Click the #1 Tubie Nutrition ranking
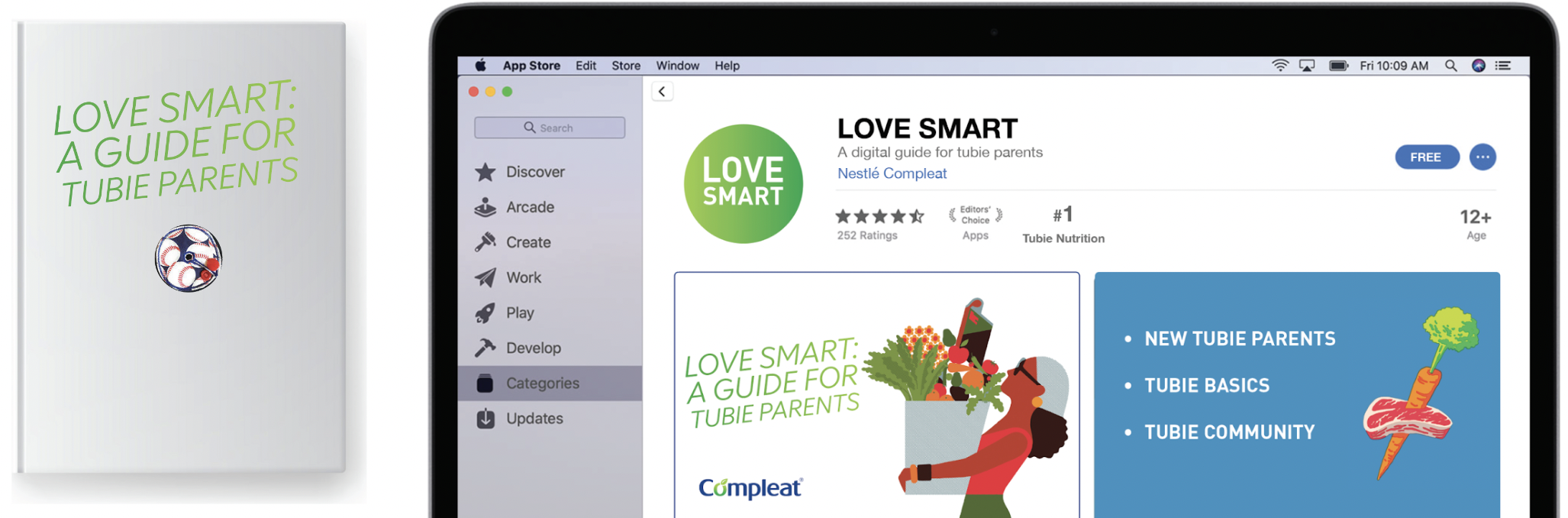Image resolution: width=1568 pixels, height=518 pixels. [1063, 225]
